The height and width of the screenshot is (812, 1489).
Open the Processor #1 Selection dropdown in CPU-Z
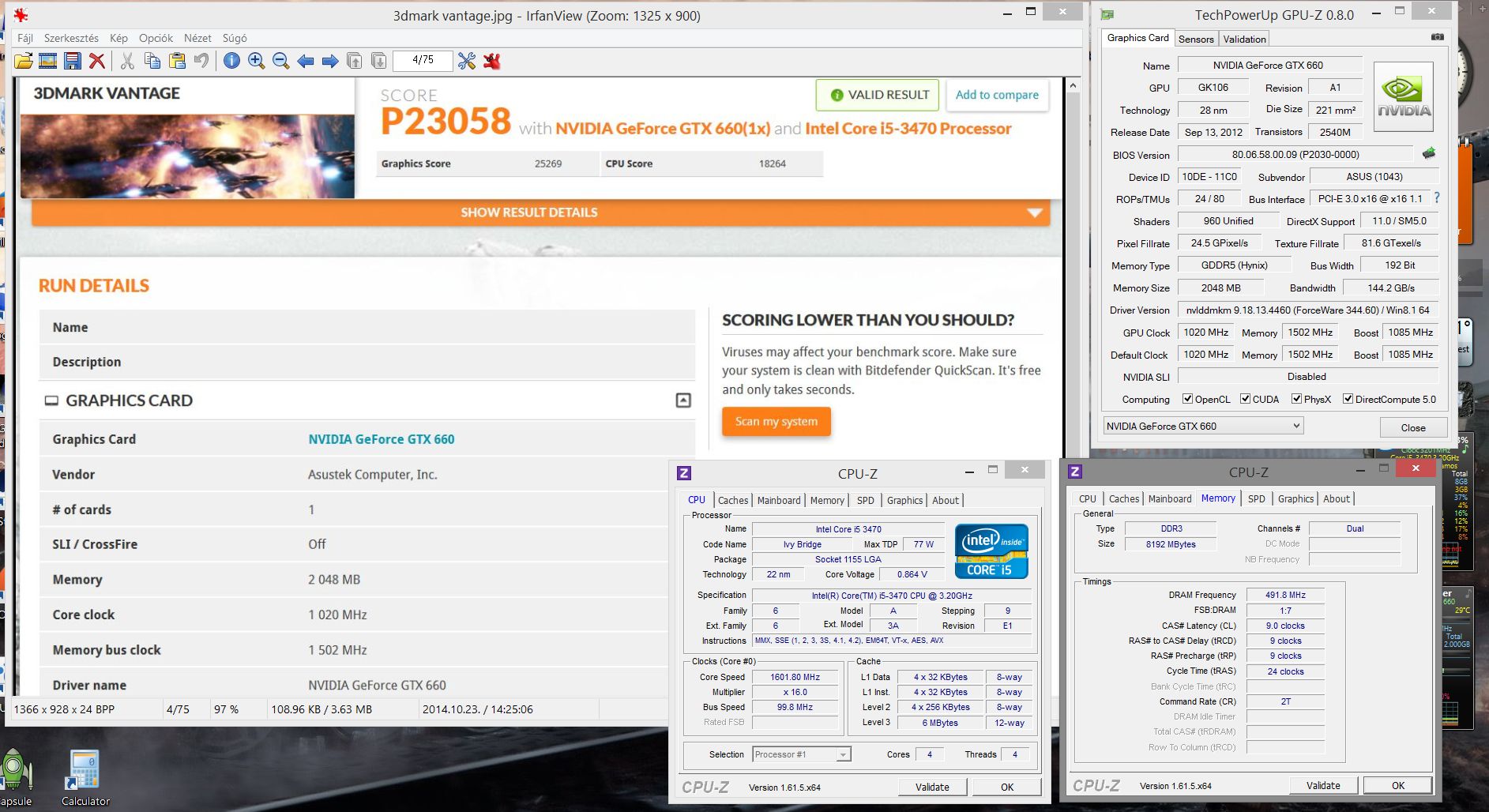tap(802, 754)
